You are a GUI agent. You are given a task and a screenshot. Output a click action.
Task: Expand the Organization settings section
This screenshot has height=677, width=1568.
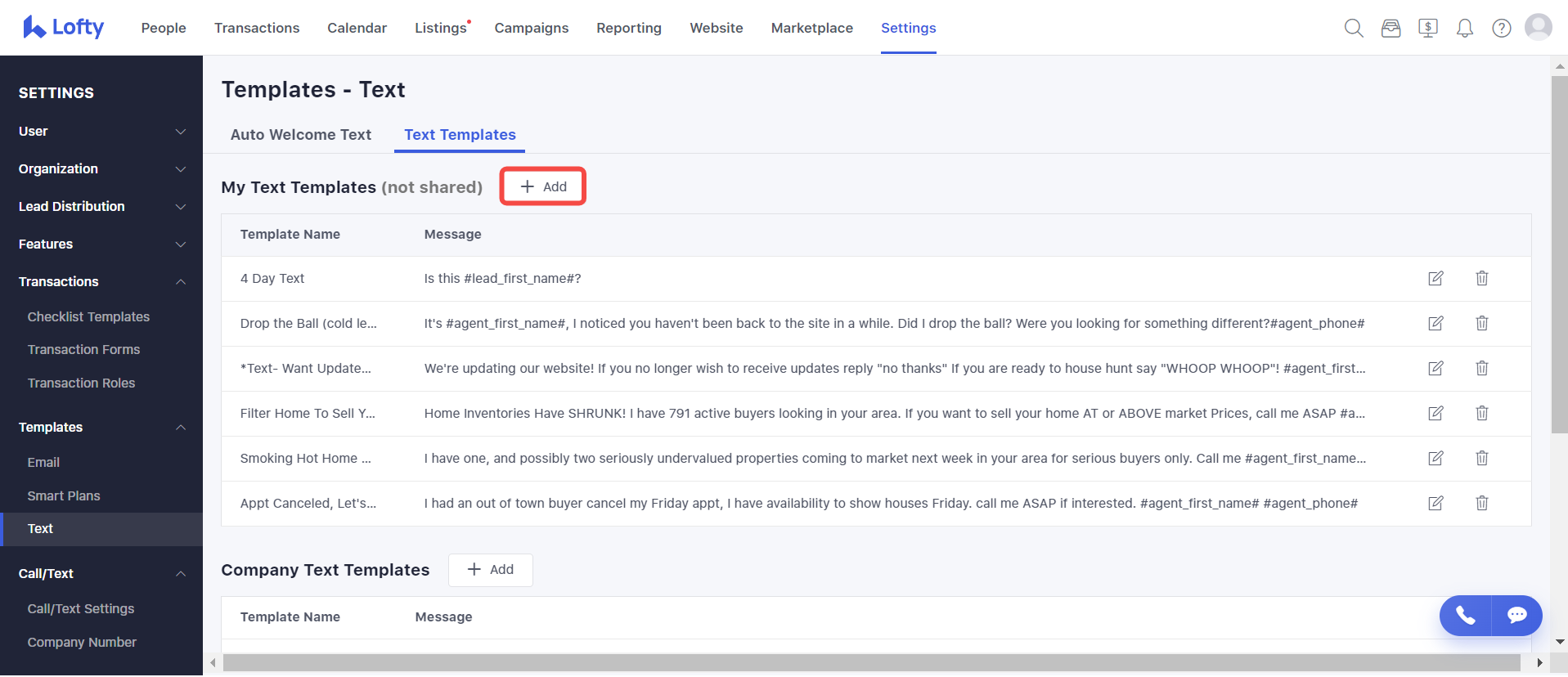tap(101, 168)
